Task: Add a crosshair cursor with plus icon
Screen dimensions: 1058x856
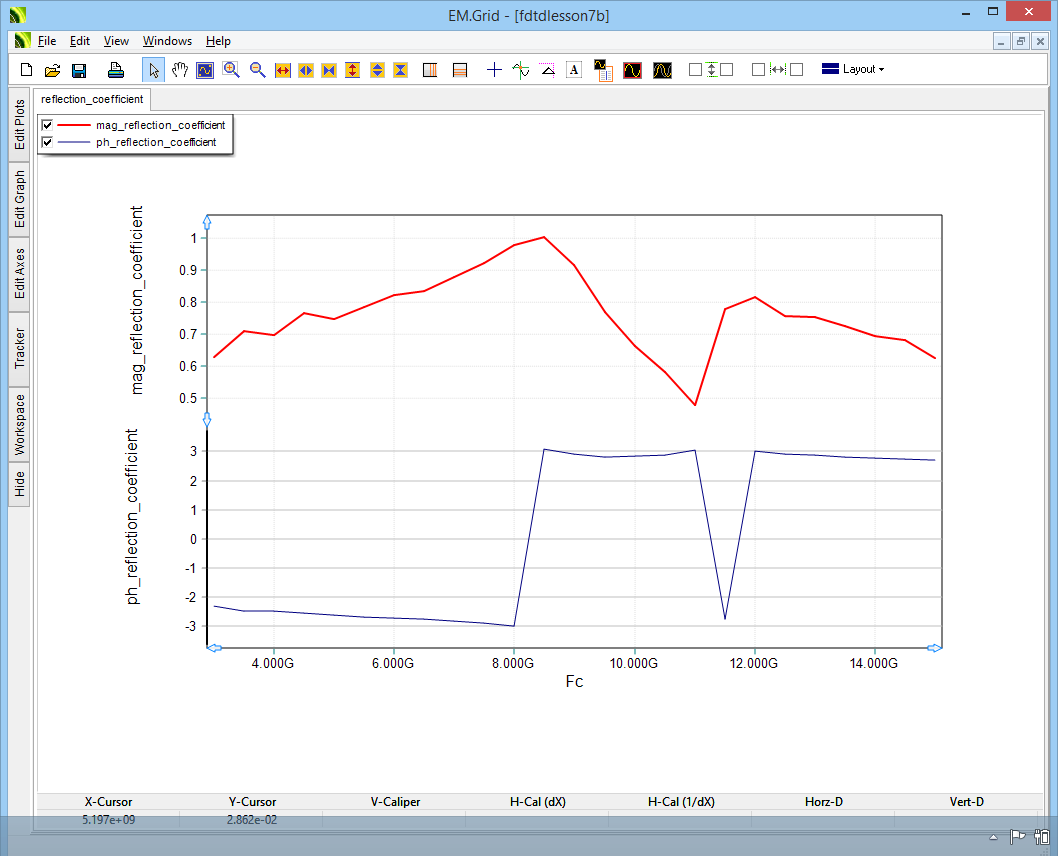Action: tap(494, 70)
